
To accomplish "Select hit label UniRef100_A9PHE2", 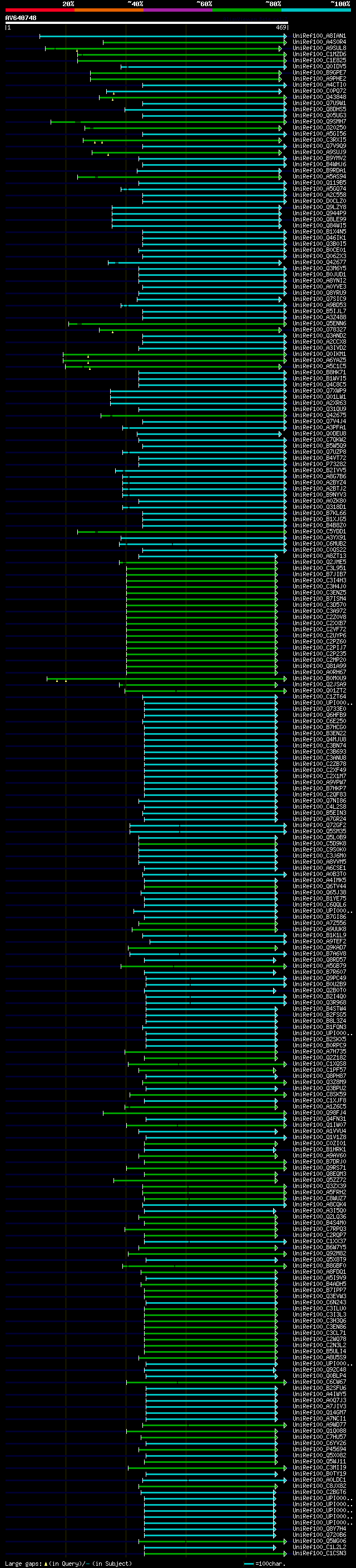I will (x=319, y=78).
